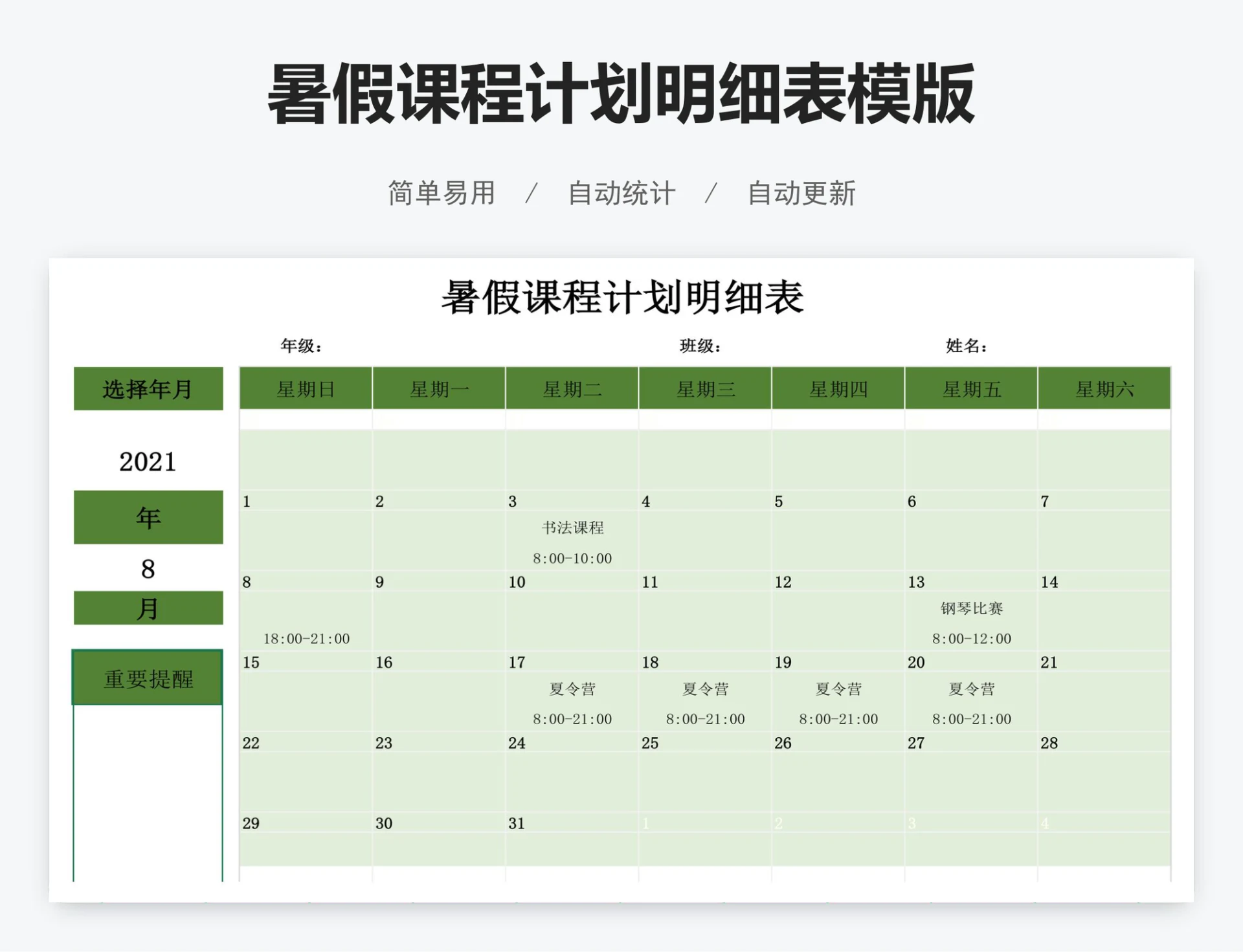Click the green 年 label cell
Image resolution: width=1243 pixels, height=952 pixels.
[148, 516]
